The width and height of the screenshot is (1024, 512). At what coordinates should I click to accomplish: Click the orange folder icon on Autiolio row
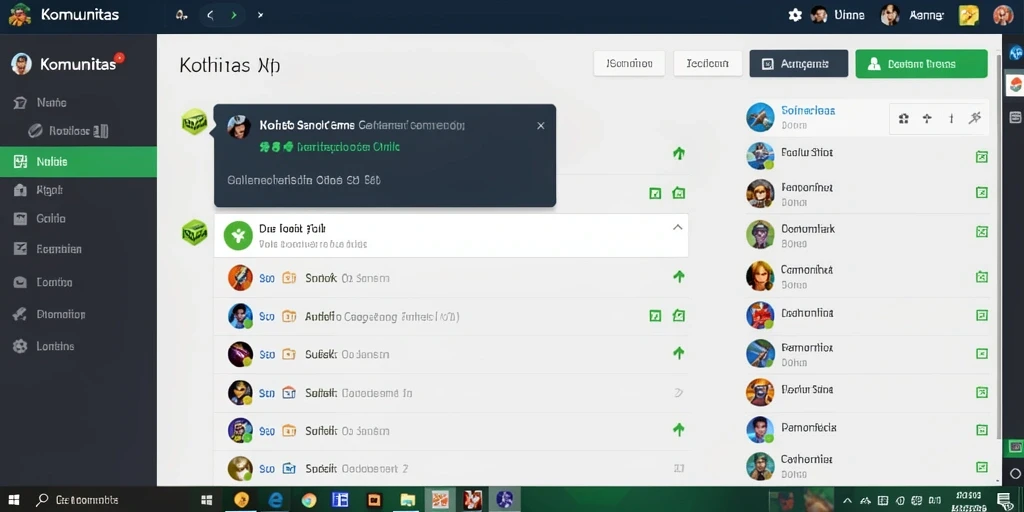[x=289, y=317]
